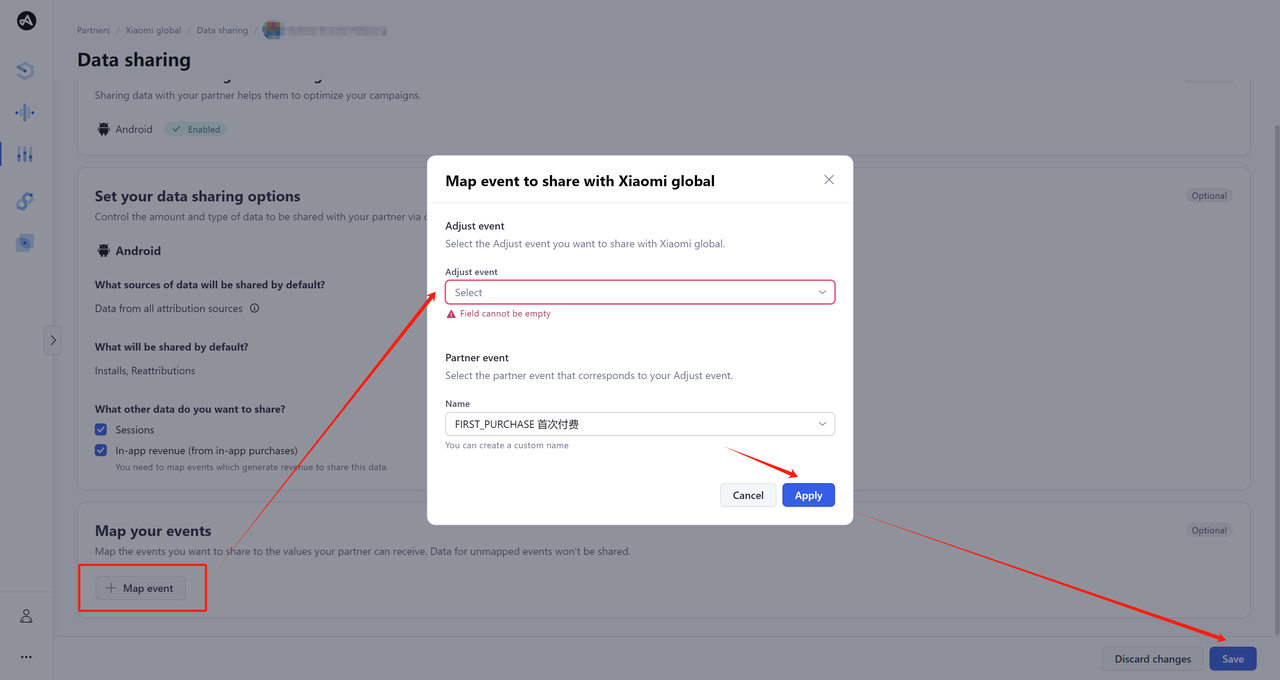Open the partner event Name dropdown
The image size is (1280, 680).
coord(640,424)
